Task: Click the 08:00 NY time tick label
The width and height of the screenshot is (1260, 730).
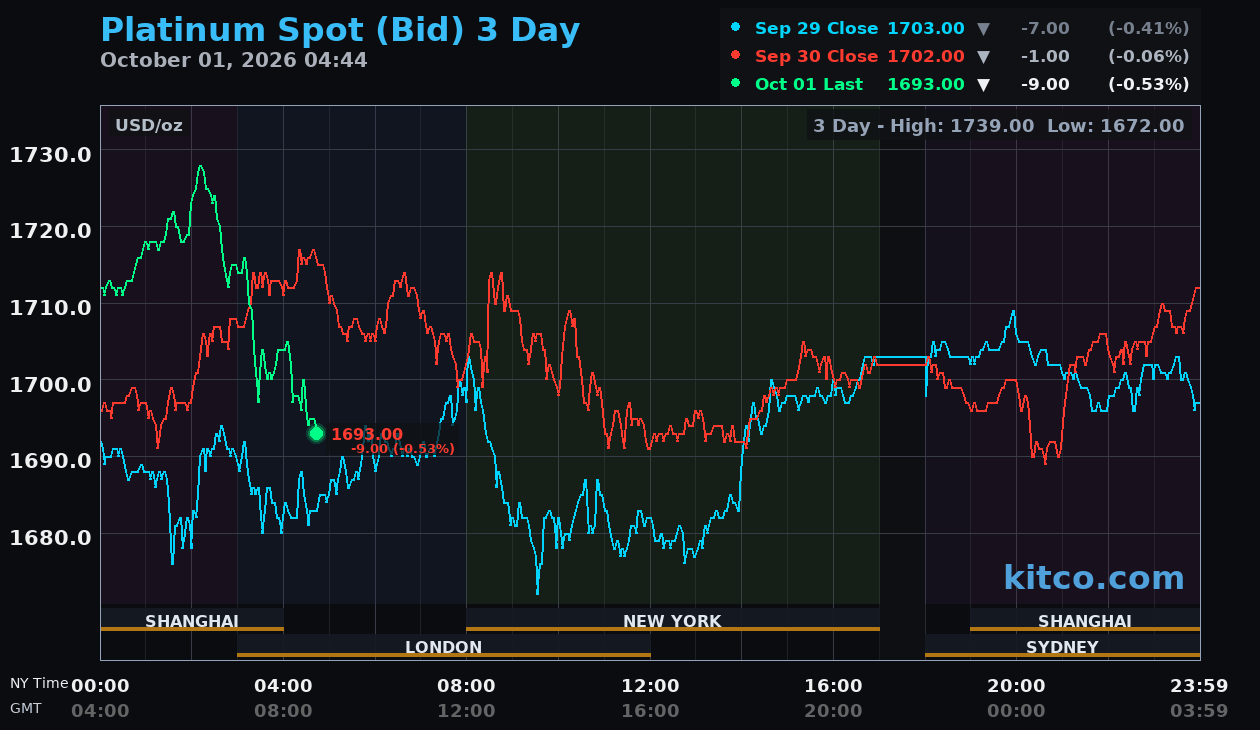Action: pyautogui.click(x=466, y=686)
